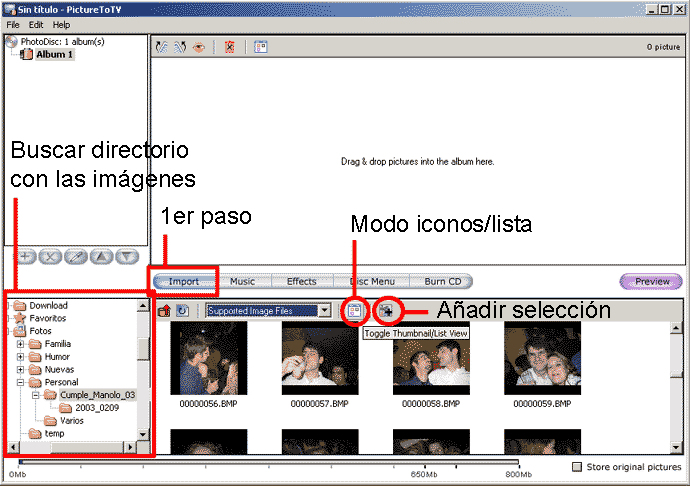Click folder tree horizontal scroll left arrow
Viewport: 690px width, 486px height.
(13, 447)
